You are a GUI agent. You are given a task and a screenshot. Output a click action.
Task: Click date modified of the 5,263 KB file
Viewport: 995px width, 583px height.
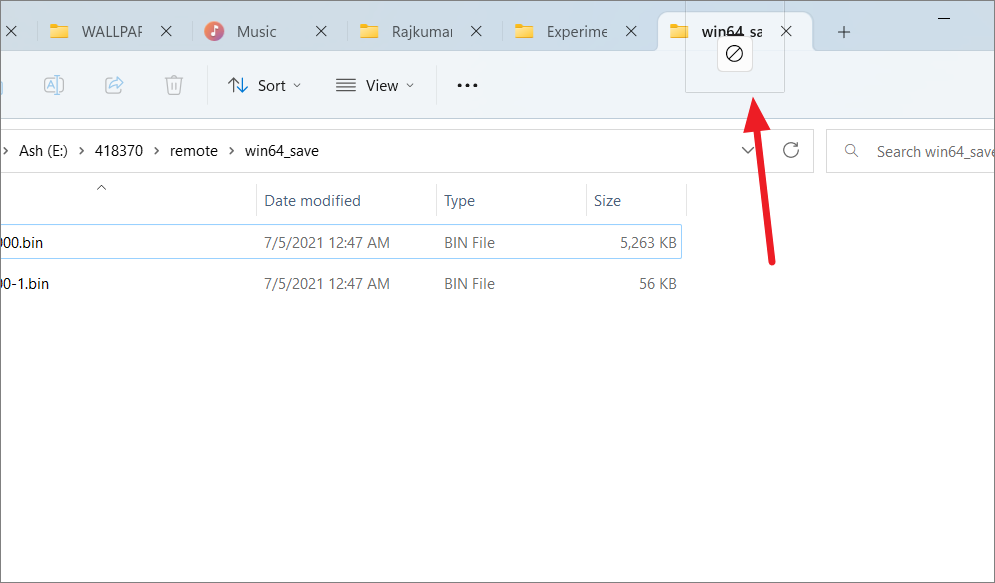[x=327, y=243]
